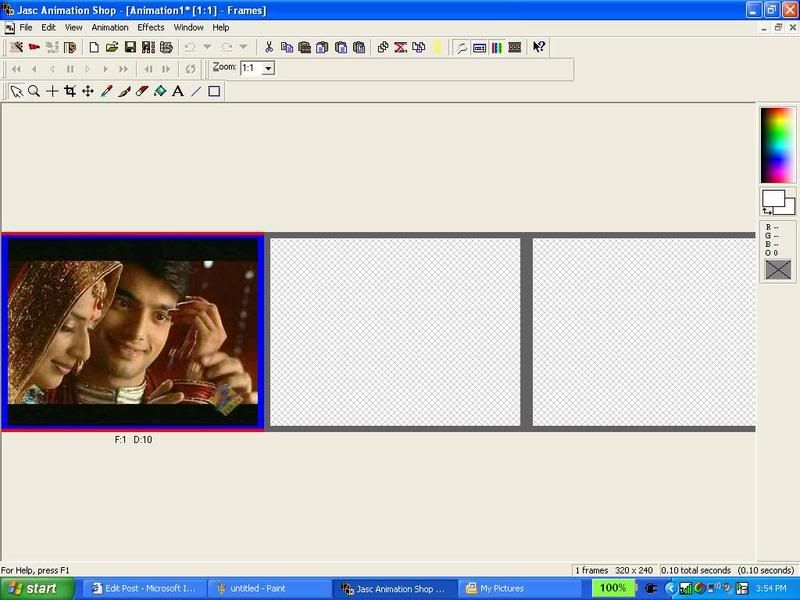Pause the animation playback

70,69
